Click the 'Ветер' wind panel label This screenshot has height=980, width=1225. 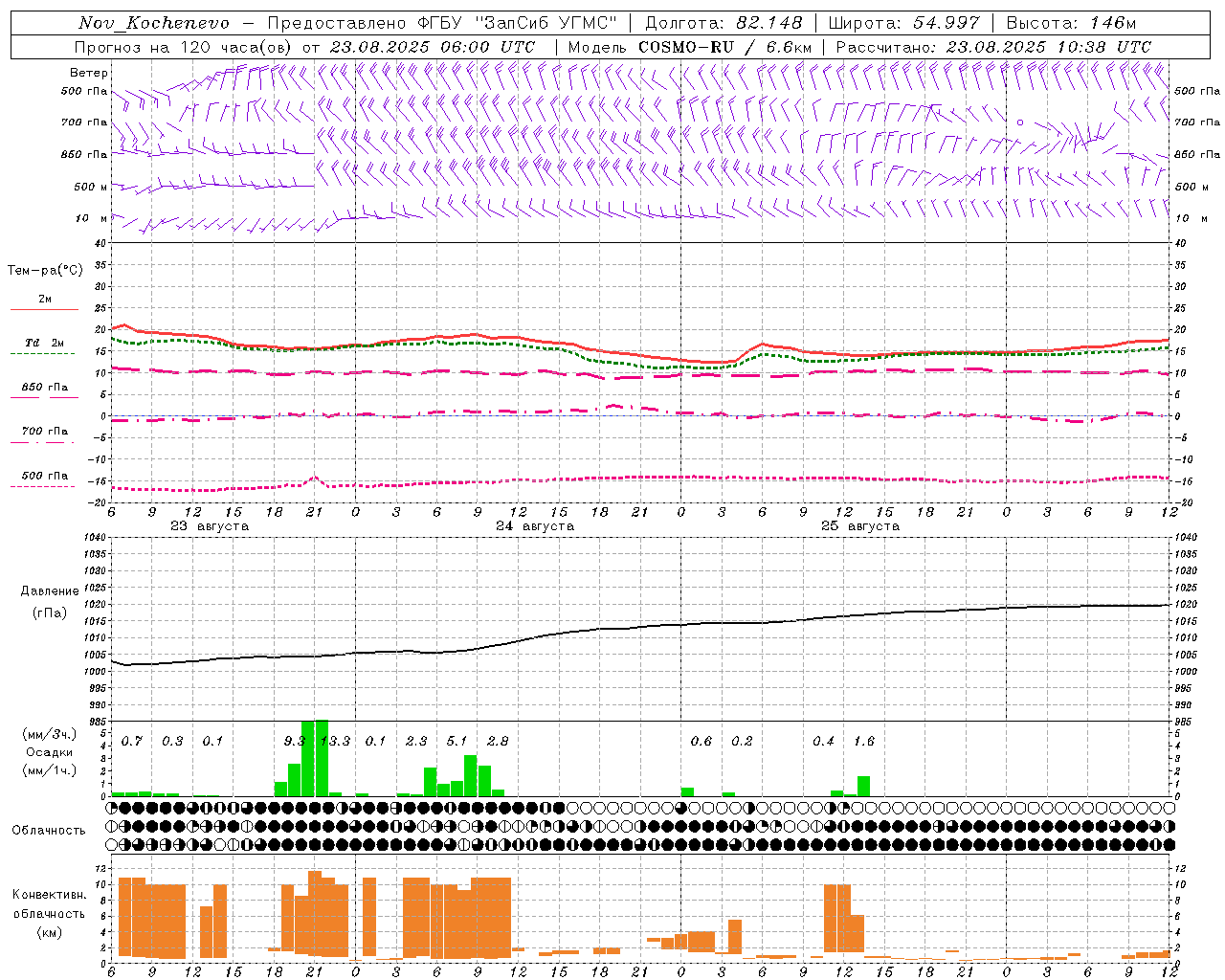tap(89, 73)
